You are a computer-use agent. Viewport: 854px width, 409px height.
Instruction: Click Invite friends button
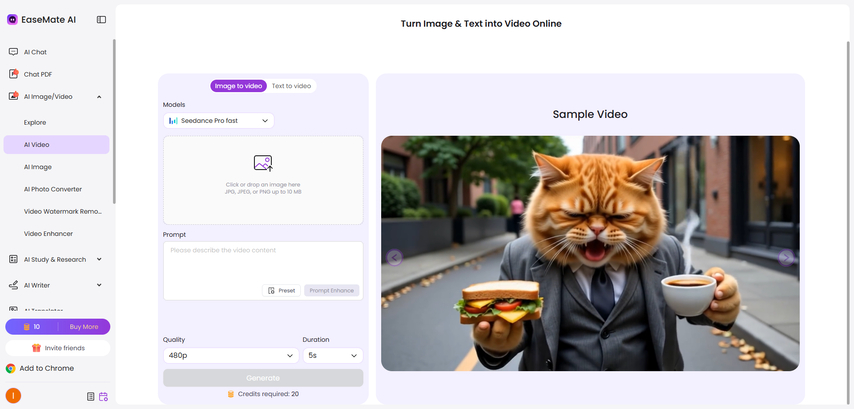coord(58,348)
